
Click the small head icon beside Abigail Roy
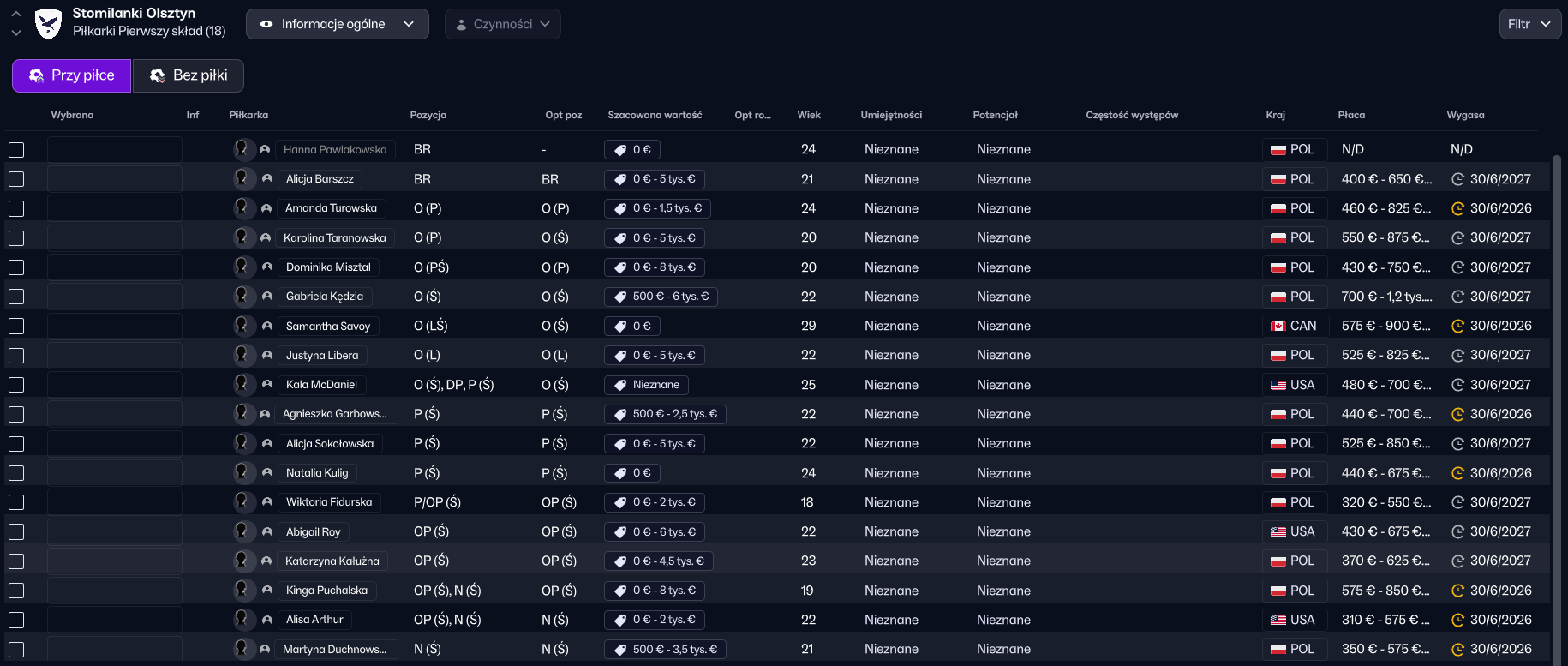coord(267,532)
